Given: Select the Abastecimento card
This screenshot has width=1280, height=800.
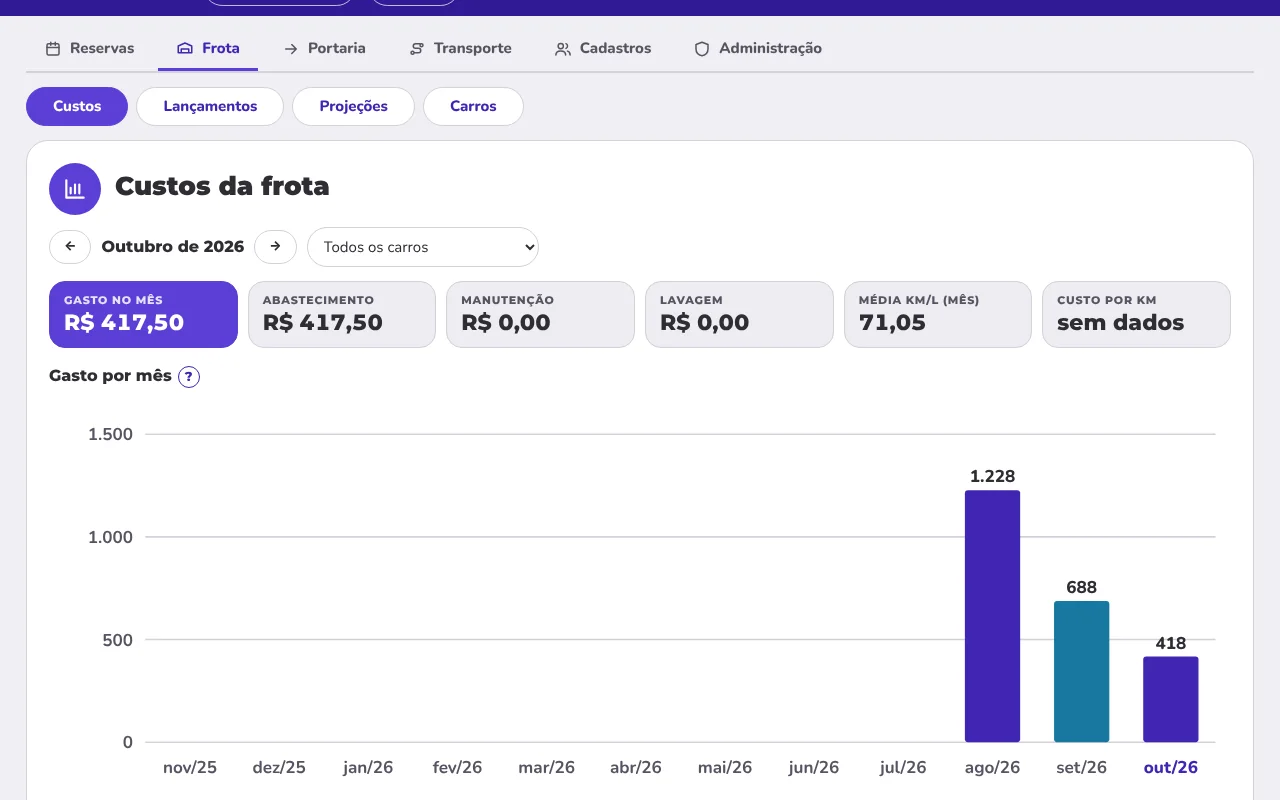Looking at the screenshot, I should point(342,314).
